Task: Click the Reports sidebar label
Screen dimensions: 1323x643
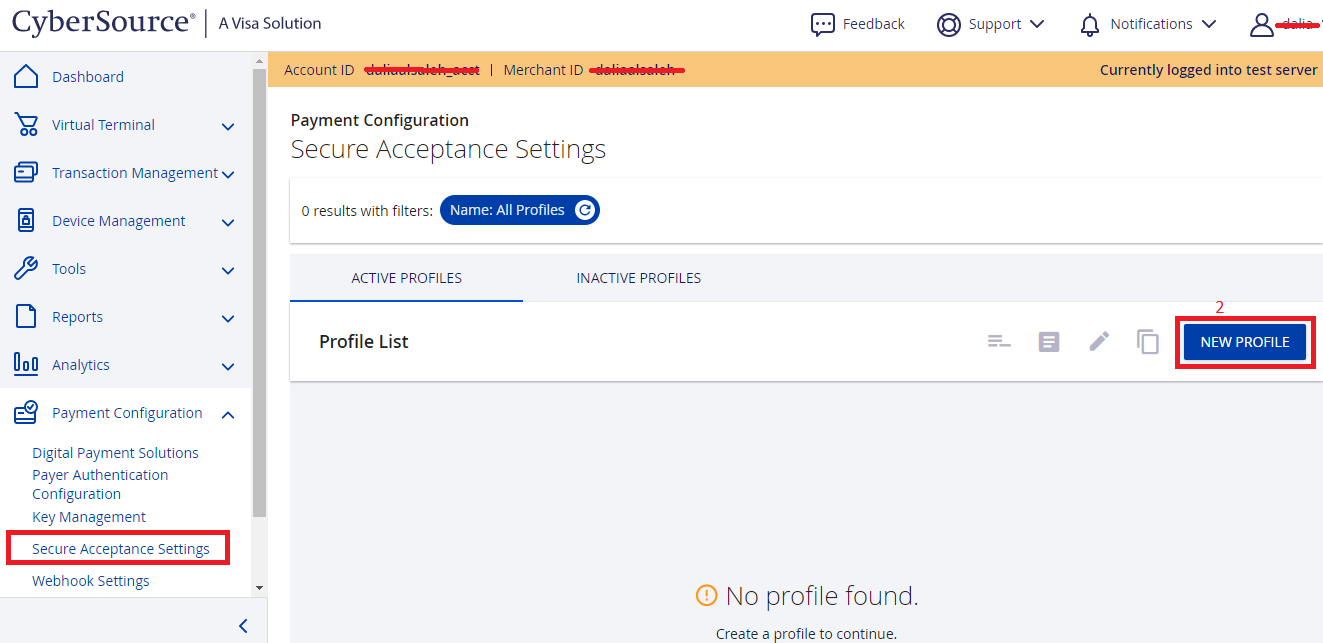Action: tap(77, 317)
